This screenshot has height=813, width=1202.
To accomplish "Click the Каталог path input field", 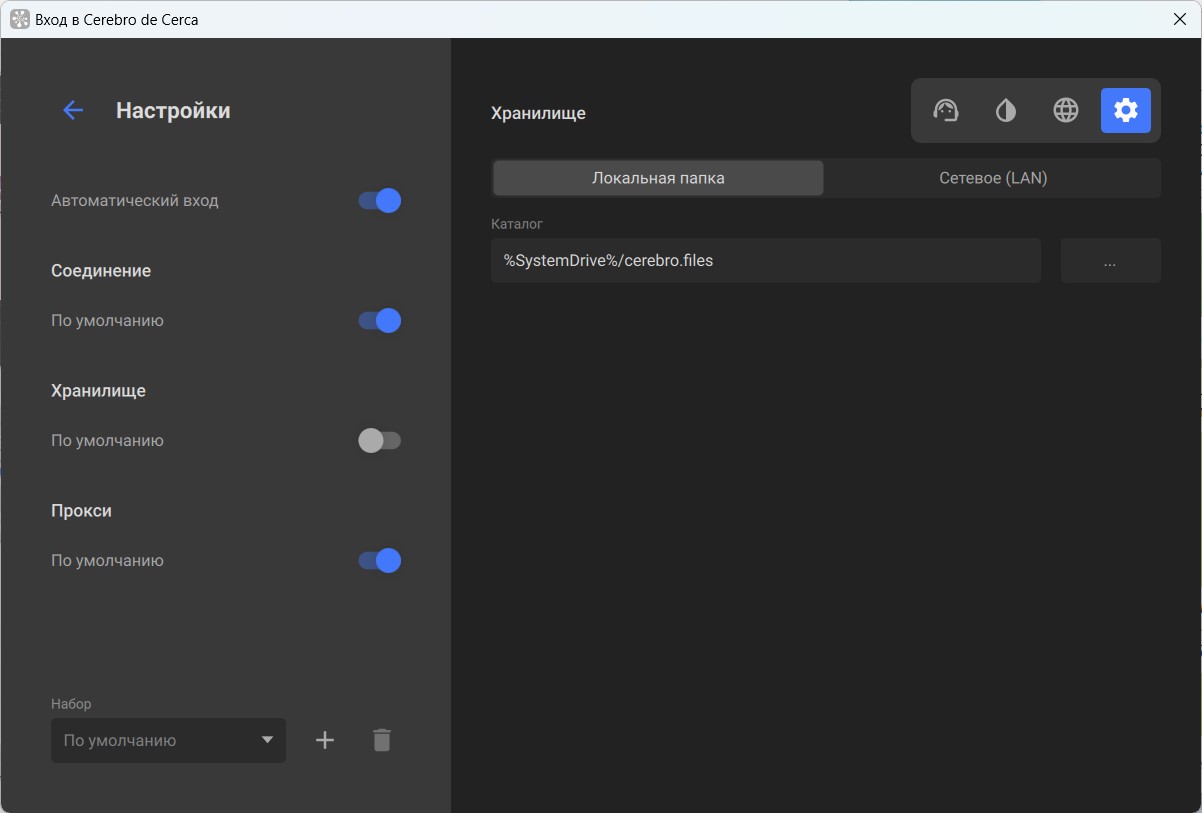I will (x=766, y=260).
